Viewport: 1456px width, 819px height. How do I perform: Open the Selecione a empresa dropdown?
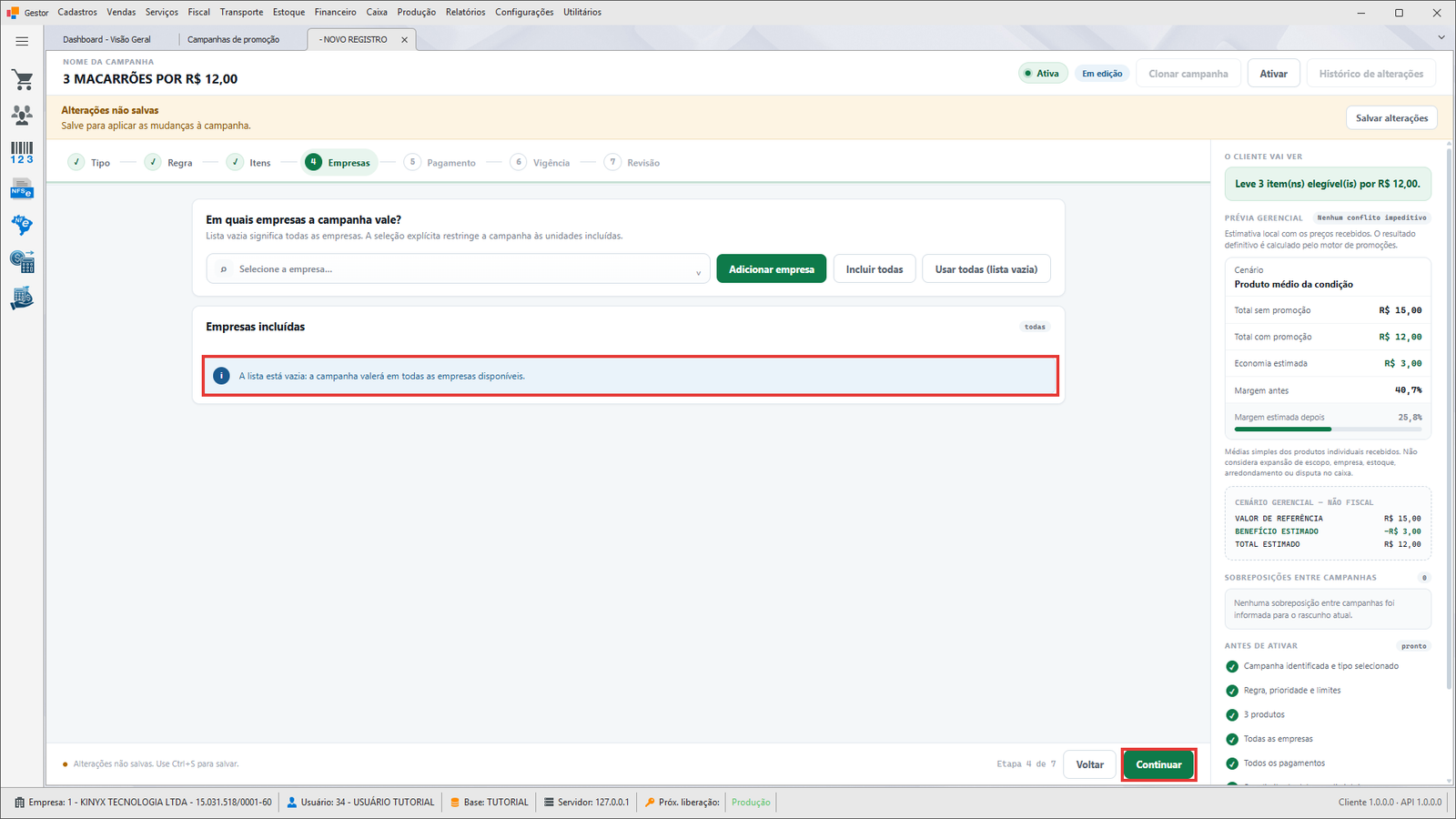459,269
